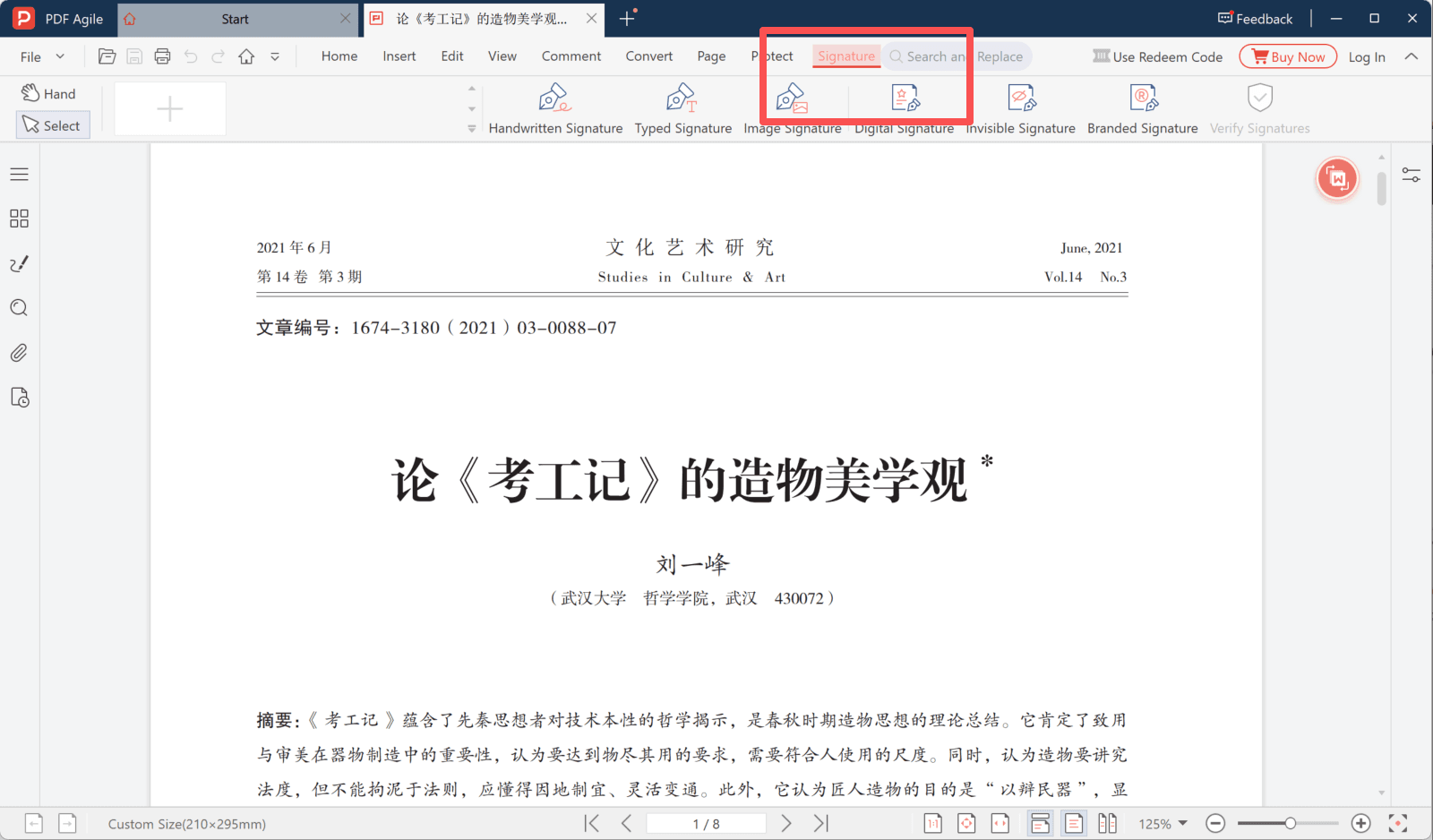Open the sidebar search panel
Screen dimensions: 1433x840
pyautogui.click(x=19, y=308)
